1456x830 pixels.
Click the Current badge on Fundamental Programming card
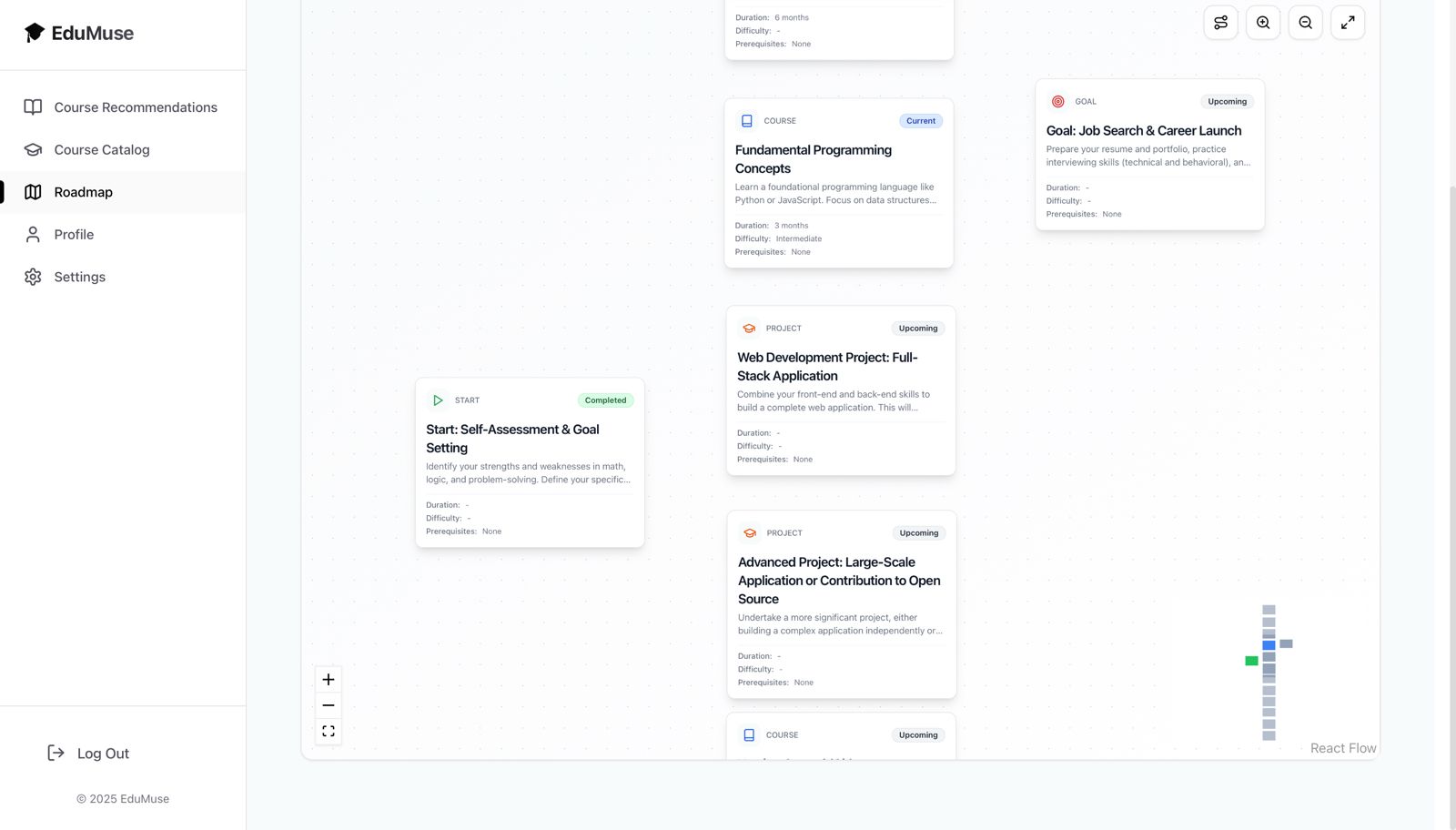point(921,121)
